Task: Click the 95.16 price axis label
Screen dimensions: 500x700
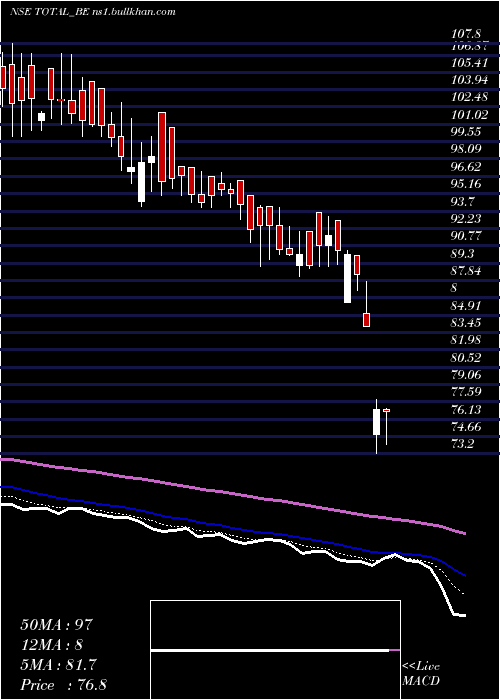Action: click(466, 184)
